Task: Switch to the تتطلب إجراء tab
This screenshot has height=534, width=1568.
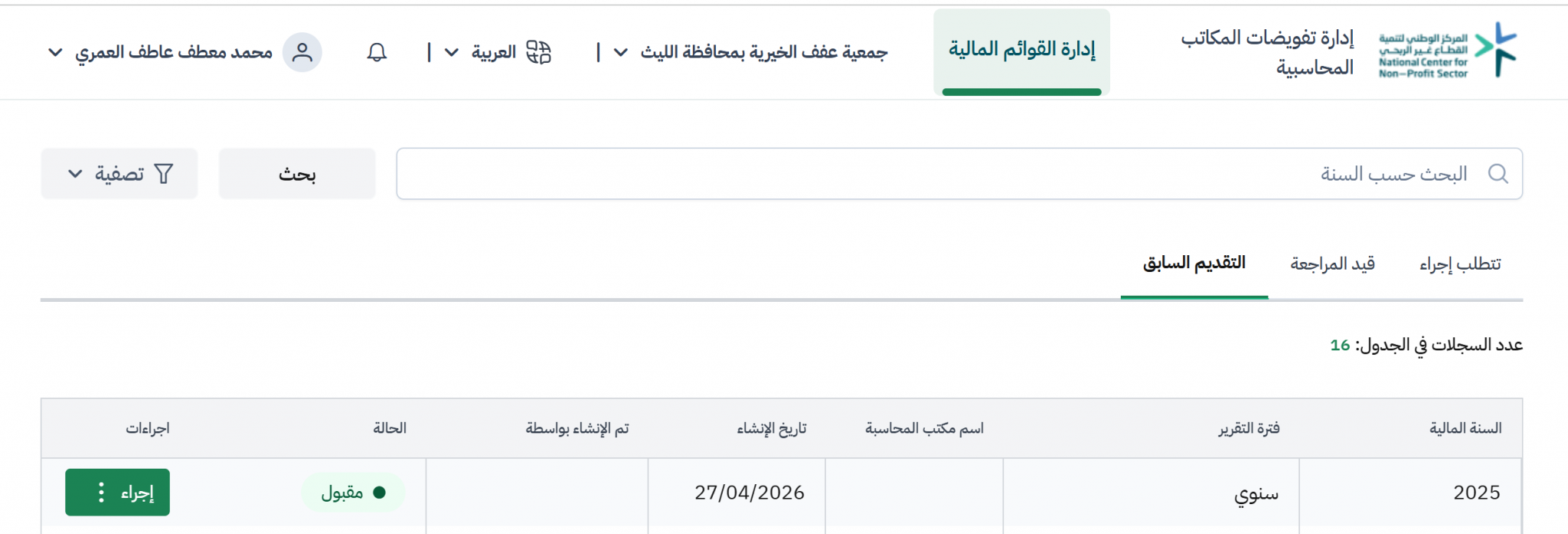Action: coord(1460,264)
